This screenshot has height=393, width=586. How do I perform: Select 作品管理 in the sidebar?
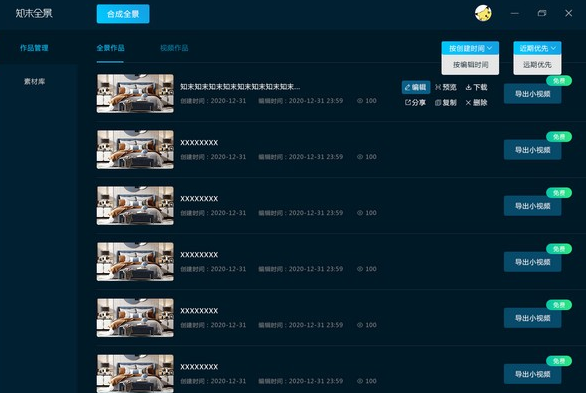pos(34,48)
